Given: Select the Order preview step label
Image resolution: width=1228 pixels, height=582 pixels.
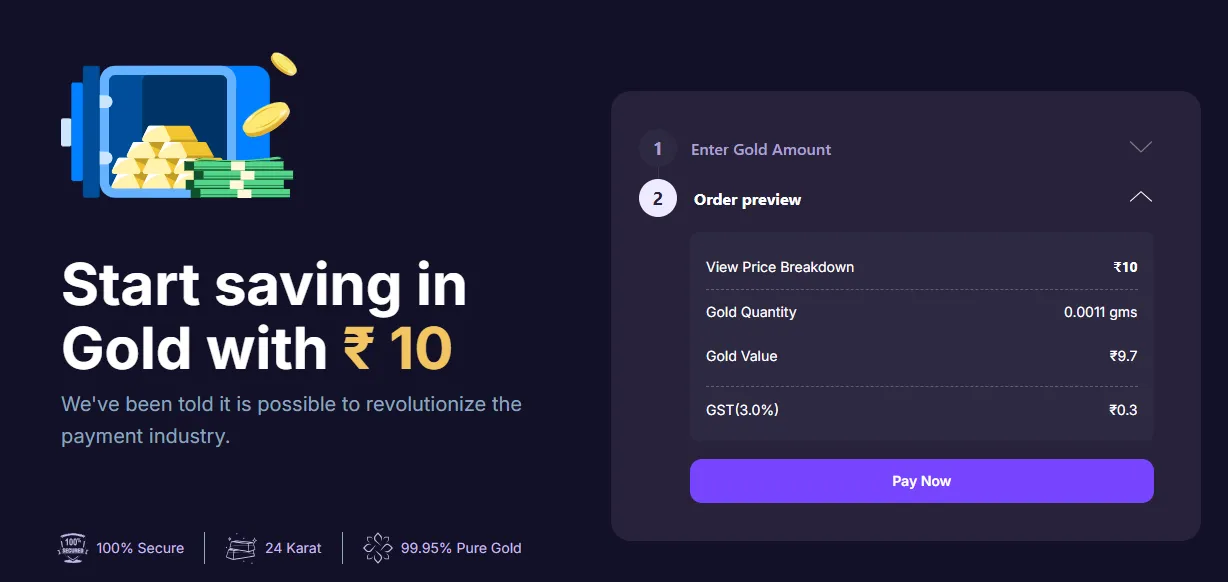Looking at the screenshot, I should (747, 199).
